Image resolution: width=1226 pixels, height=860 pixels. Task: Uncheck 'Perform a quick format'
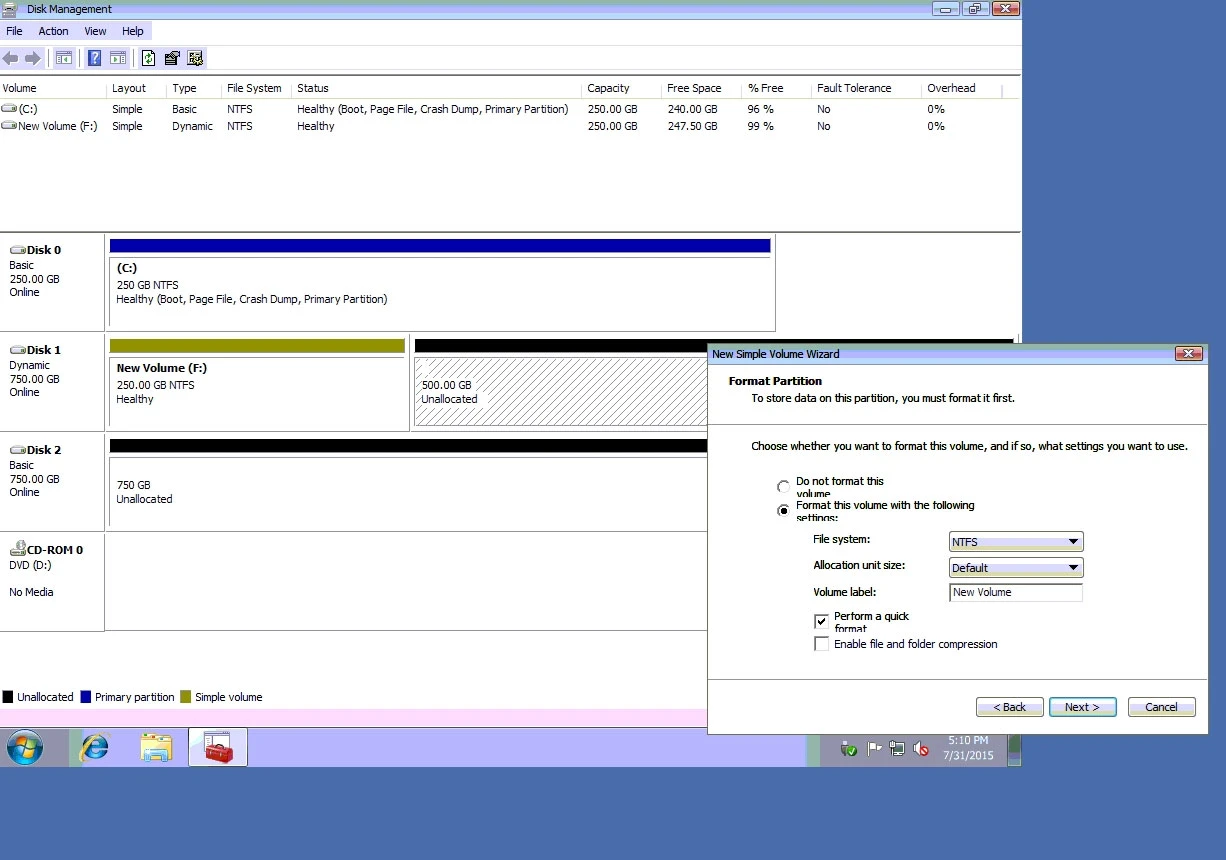point(822,622)
